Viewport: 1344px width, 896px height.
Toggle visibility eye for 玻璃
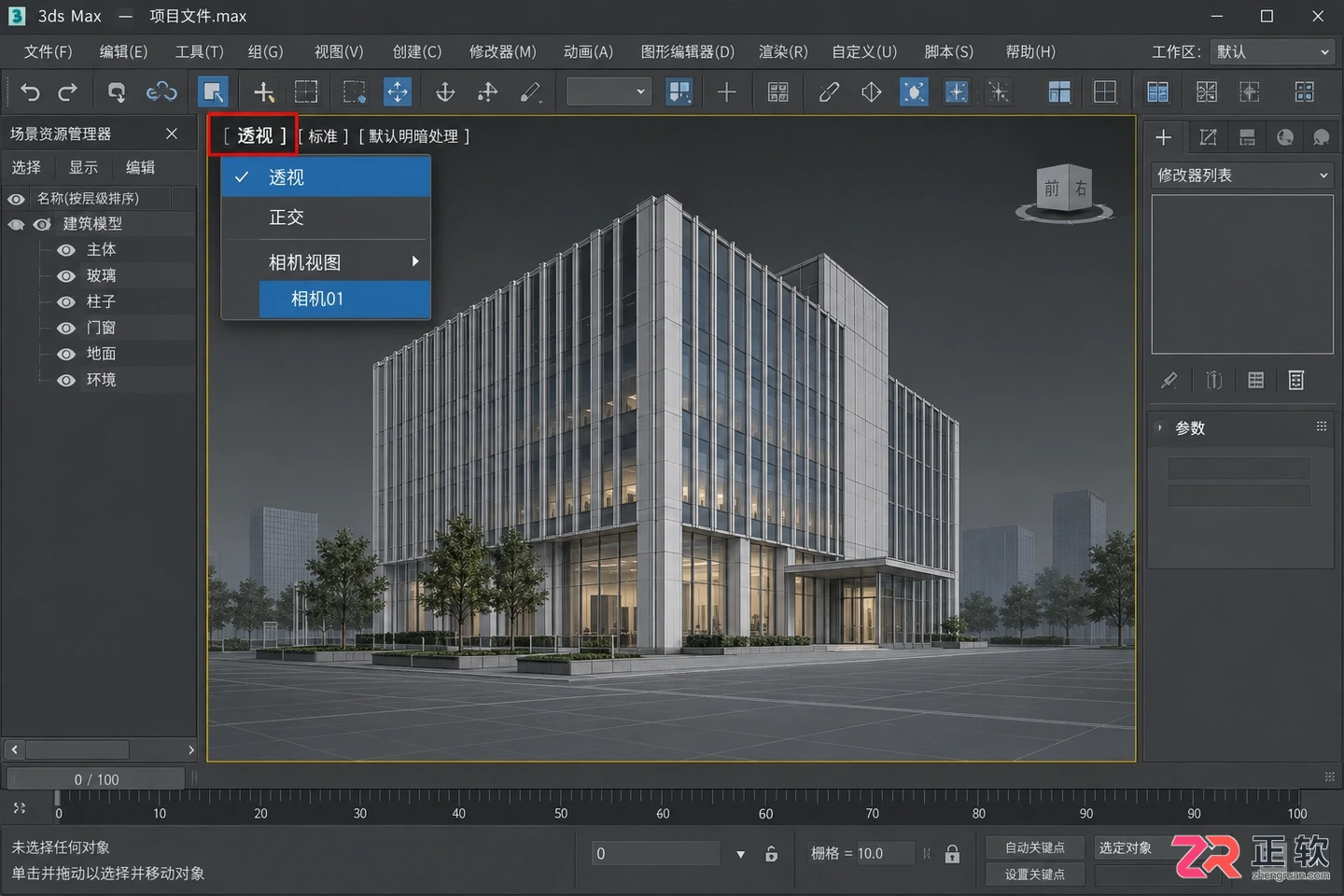click(66, 276)
